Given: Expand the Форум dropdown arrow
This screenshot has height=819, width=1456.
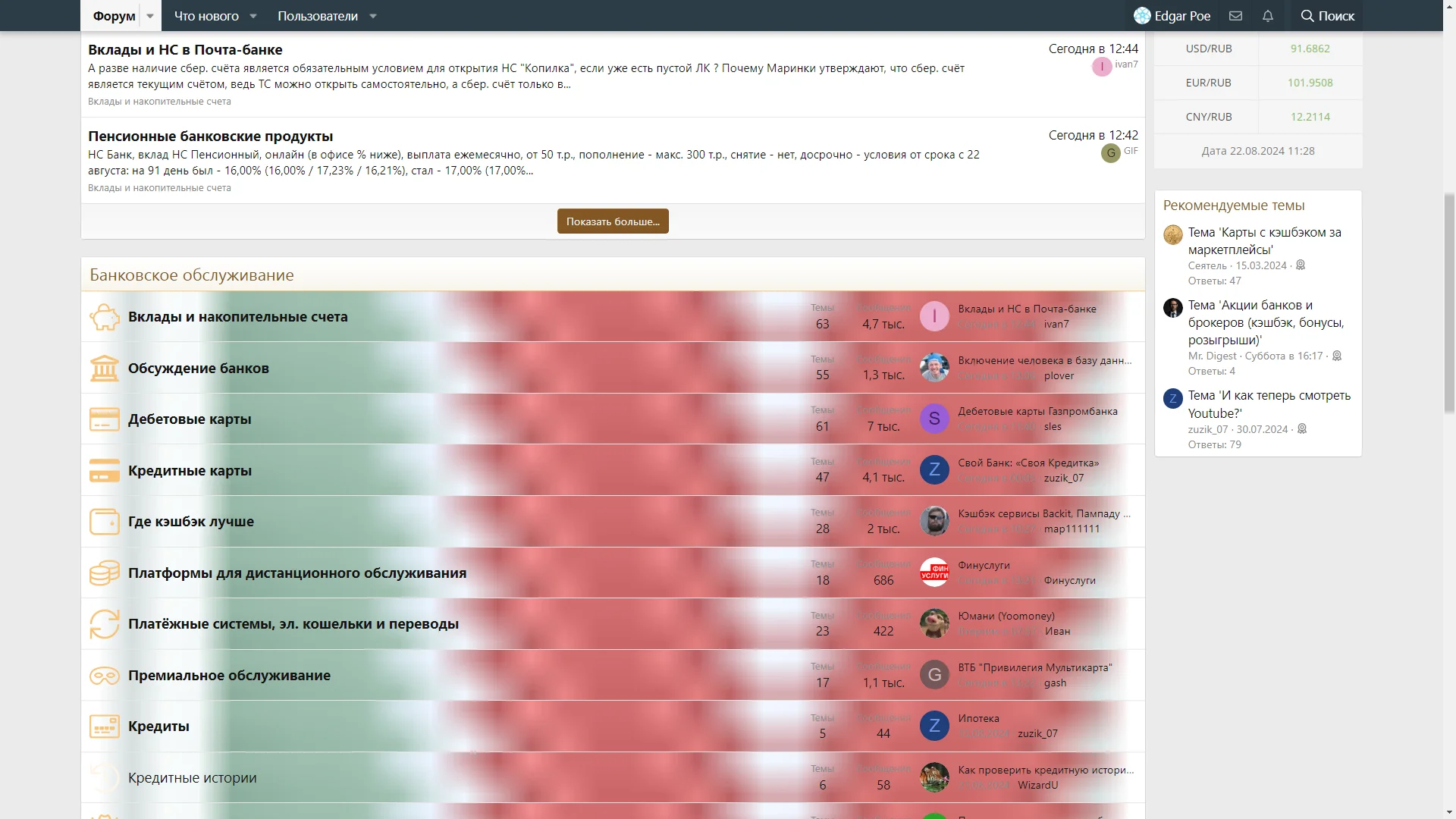Looking at the screenshot, I should [150, 16].
